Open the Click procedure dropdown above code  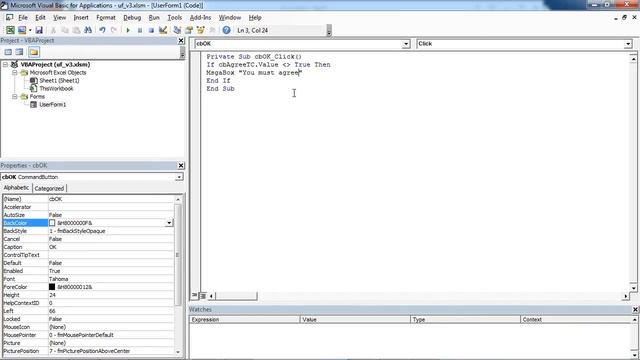pyautogui.click(x=628, y=44)
